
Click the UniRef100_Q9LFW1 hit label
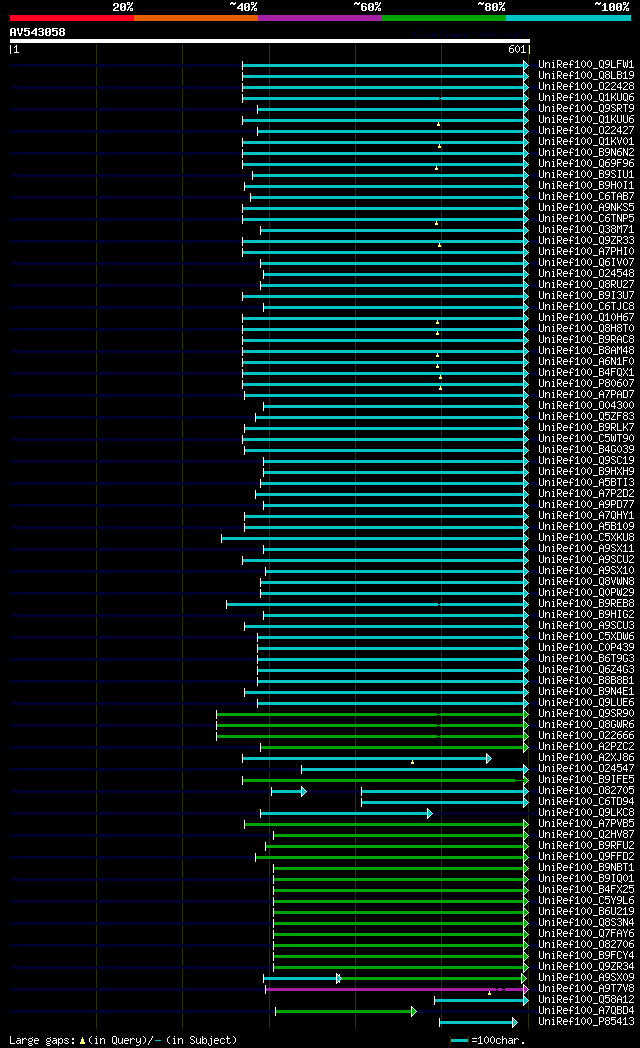tap(586, 65)
